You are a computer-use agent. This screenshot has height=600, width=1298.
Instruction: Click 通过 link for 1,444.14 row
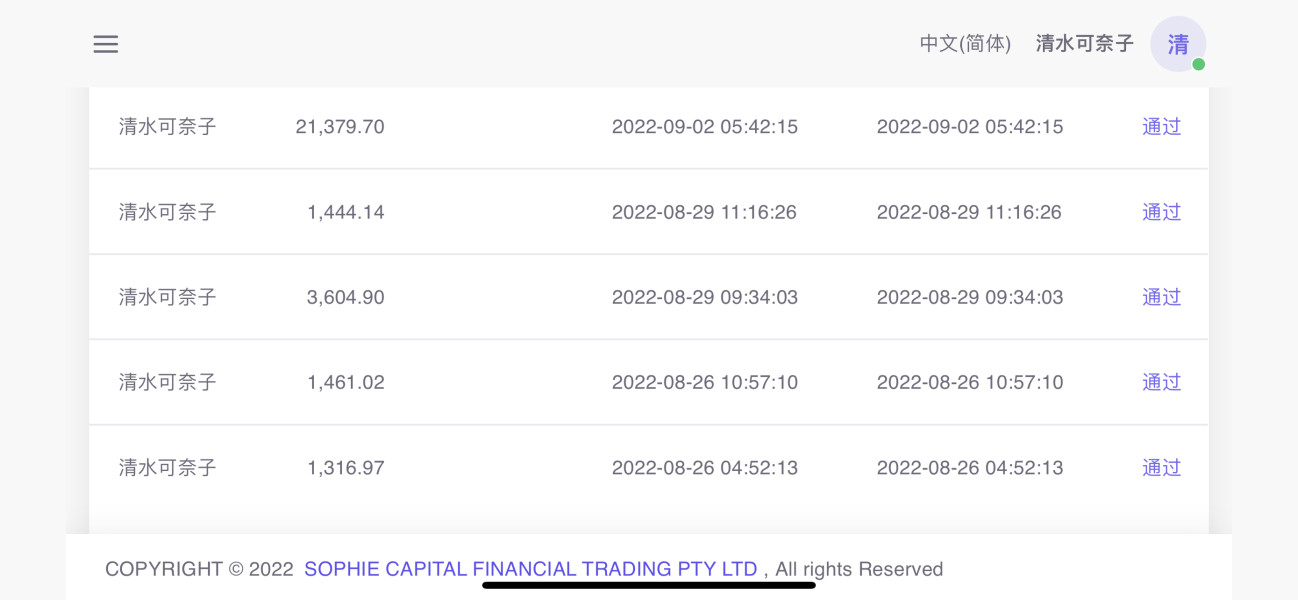click(x=1162, y=212)
